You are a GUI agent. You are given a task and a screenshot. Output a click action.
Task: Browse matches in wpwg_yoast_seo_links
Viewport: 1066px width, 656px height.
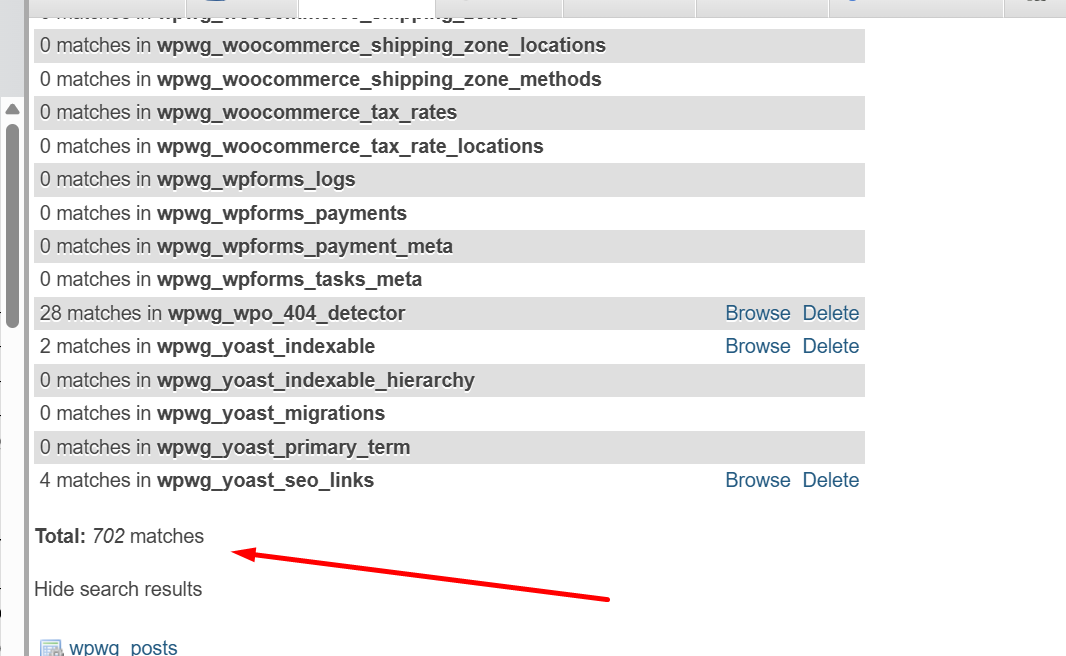click(x=757, y=480)
